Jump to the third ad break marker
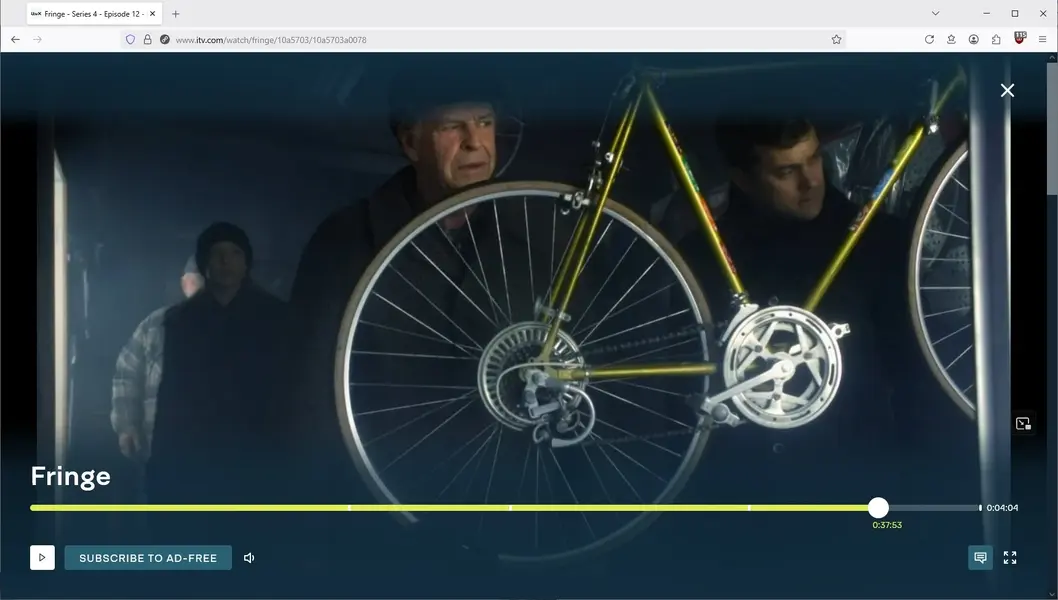 749,508
